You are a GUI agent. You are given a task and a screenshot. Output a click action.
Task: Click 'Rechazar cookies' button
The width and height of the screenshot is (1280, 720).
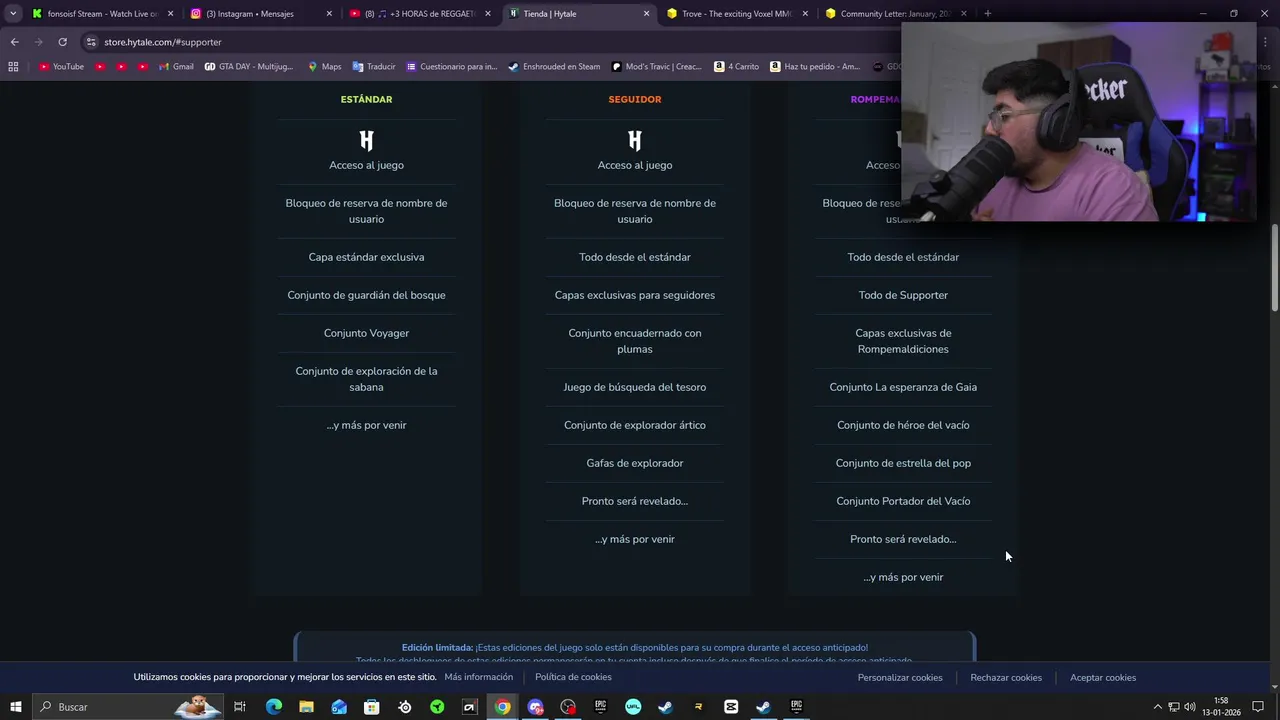tap(1006, 677)
